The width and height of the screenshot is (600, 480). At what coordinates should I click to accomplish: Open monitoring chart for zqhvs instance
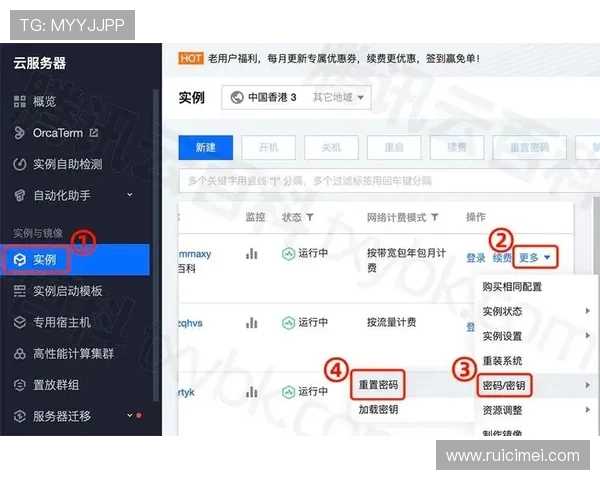(251, 323)
